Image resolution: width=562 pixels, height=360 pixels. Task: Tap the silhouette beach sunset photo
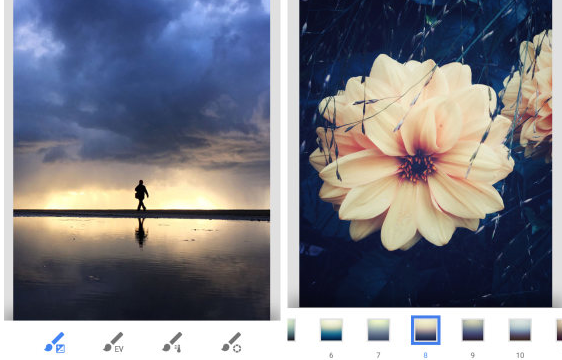[142, 160]
